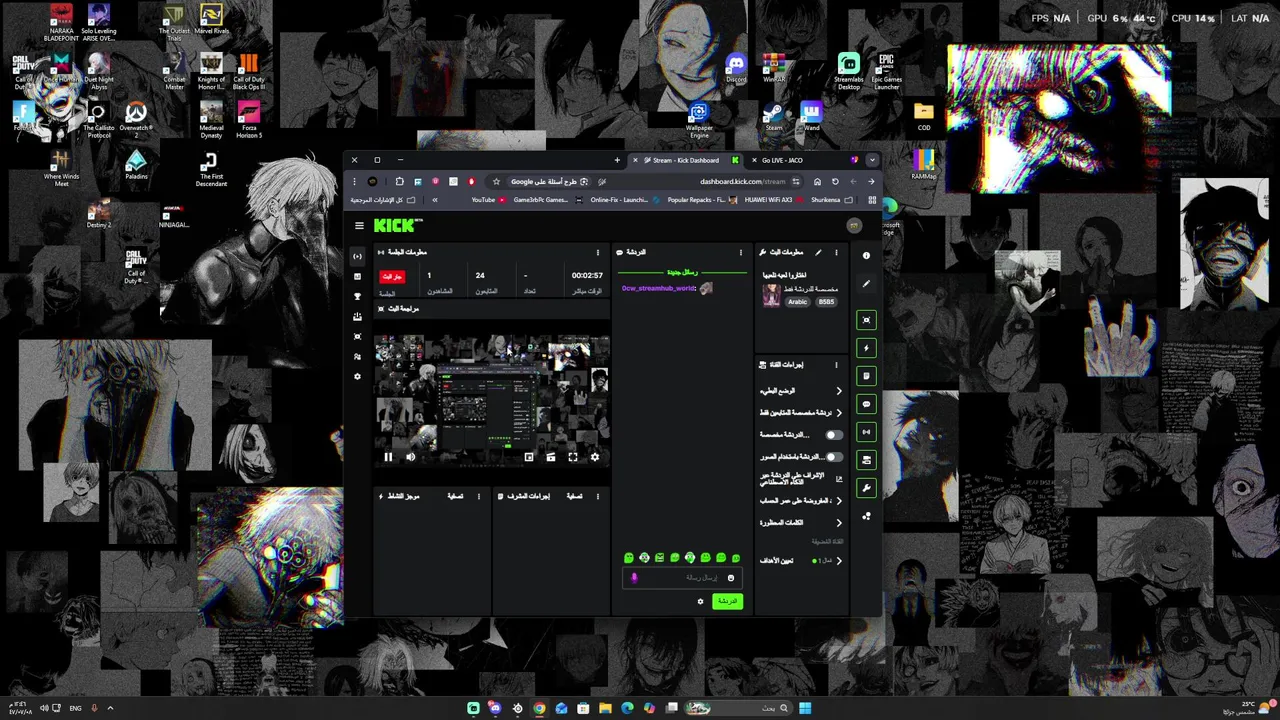
Task: Expand the goals row chevron at panel bottom
Action: tap(838, 561)
